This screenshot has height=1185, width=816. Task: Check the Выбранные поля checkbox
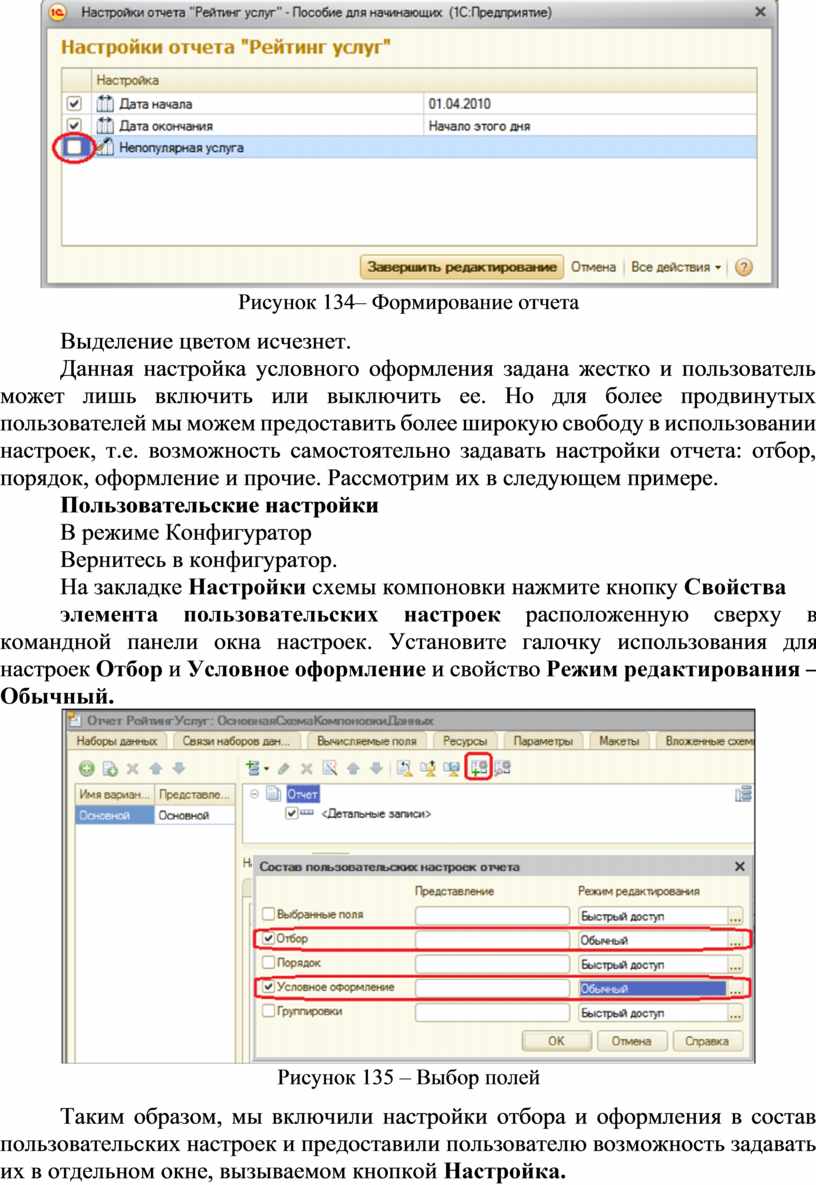click(x=268, y=914)
